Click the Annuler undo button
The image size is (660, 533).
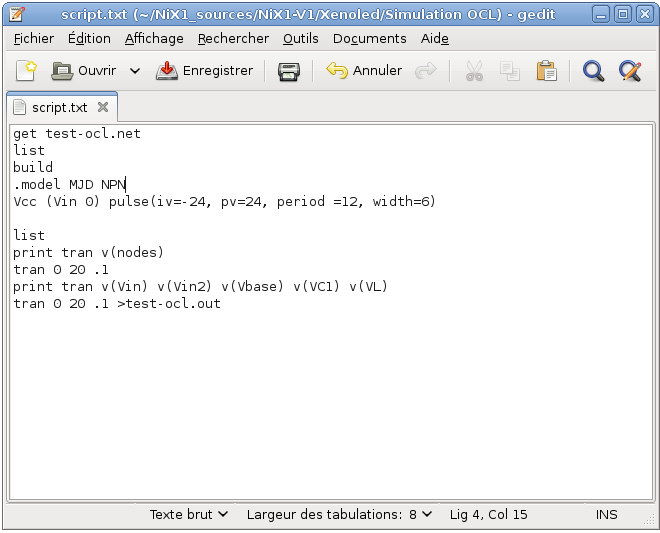(365, 71)
